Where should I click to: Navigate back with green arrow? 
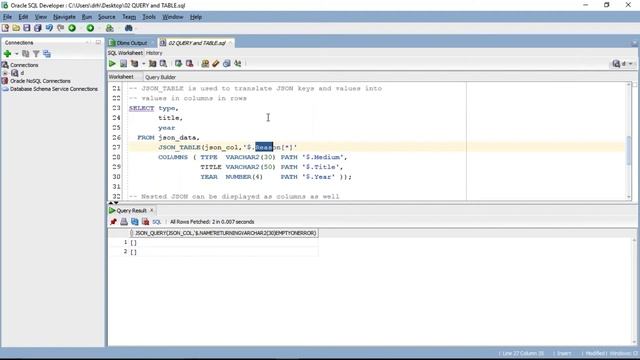[72, 28]
